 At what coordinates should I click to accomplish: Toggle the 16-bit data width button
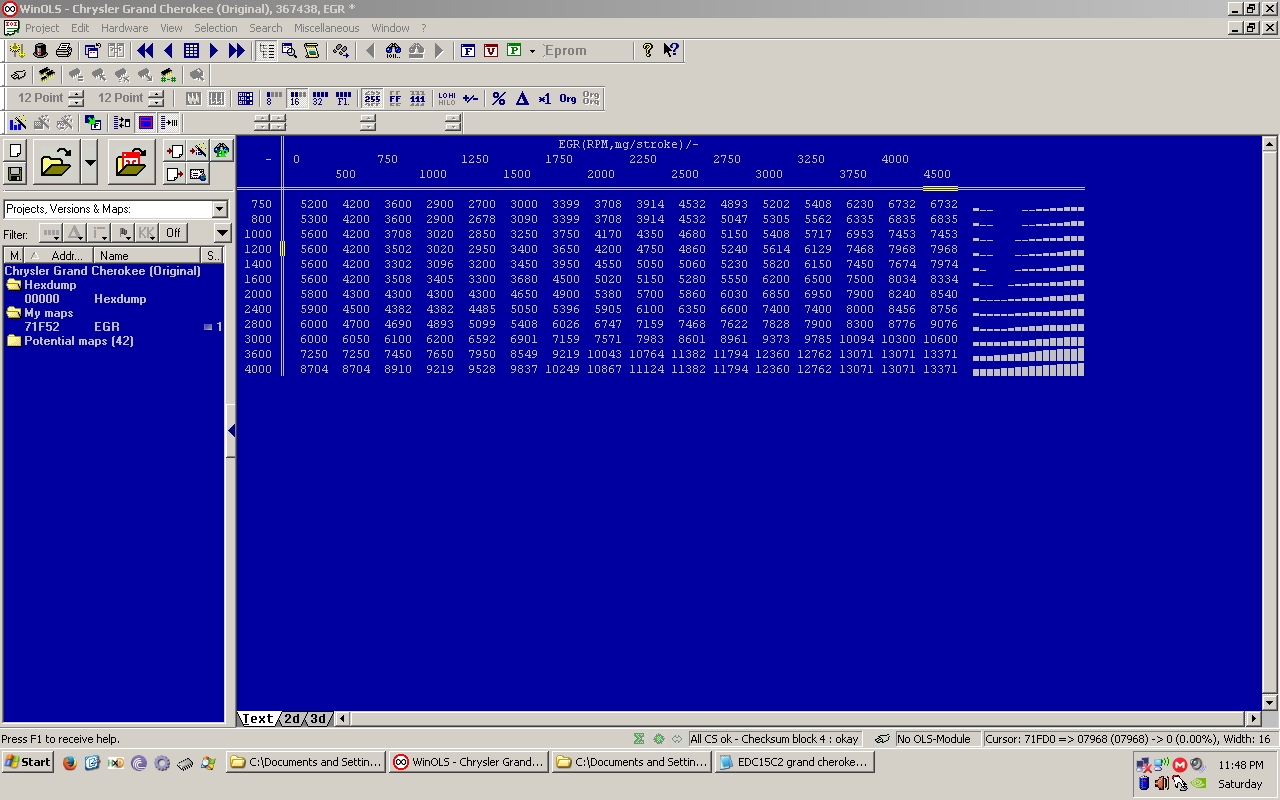pos(296,98)
